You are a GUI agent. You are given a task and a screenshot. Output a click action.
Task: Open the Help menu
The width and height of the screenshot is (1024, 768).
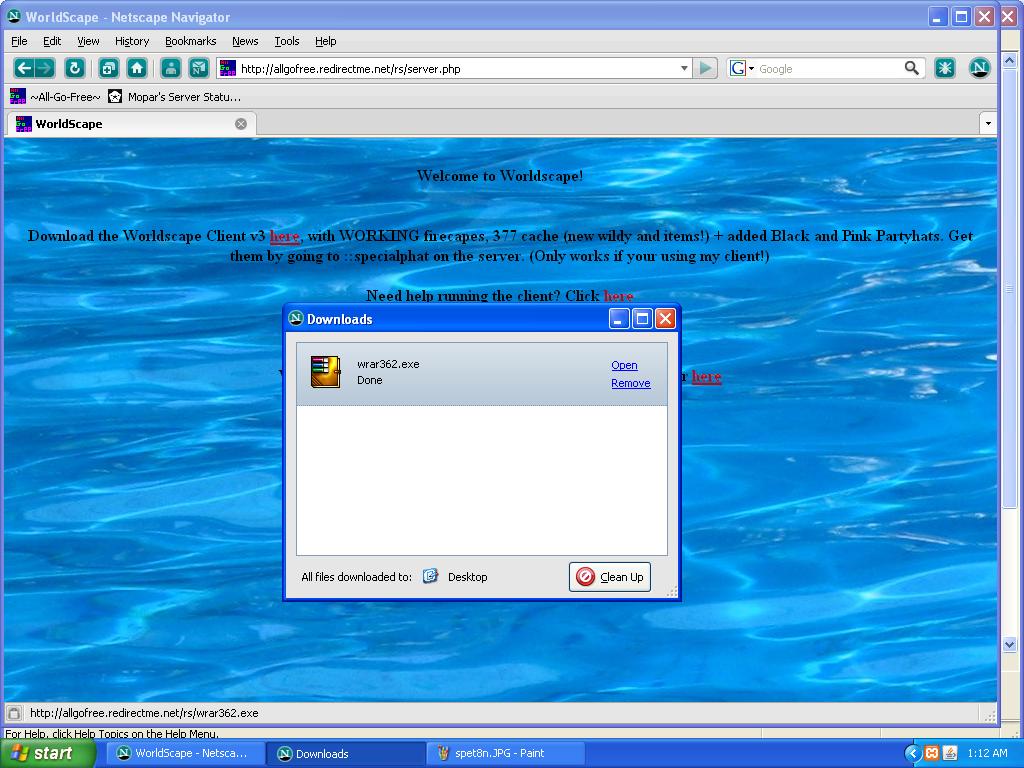pyautogui.click(x=325, y=41)
